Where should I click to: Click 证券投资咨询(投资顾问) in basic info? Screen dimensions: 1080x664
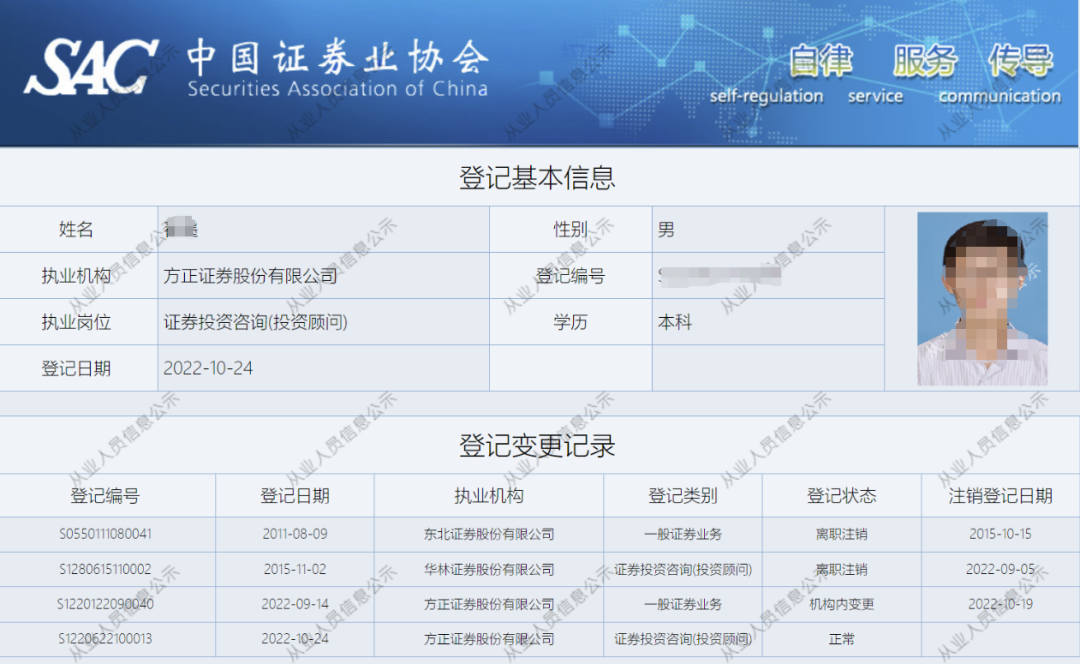256,322
